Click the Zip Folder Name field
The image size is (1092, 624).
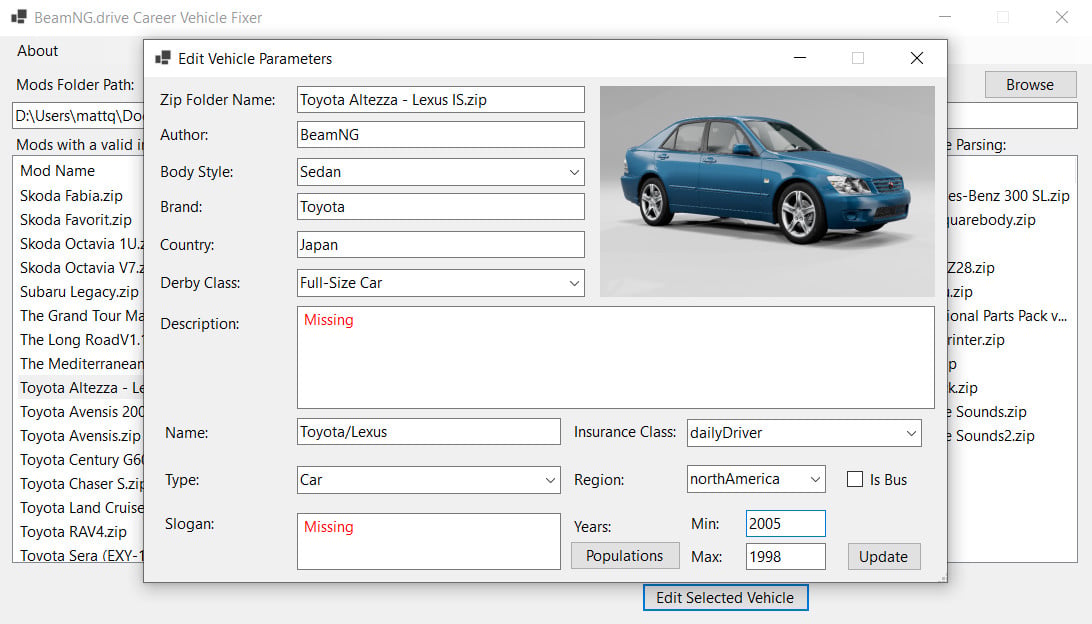pyautogui.click(x=440, y=100)
